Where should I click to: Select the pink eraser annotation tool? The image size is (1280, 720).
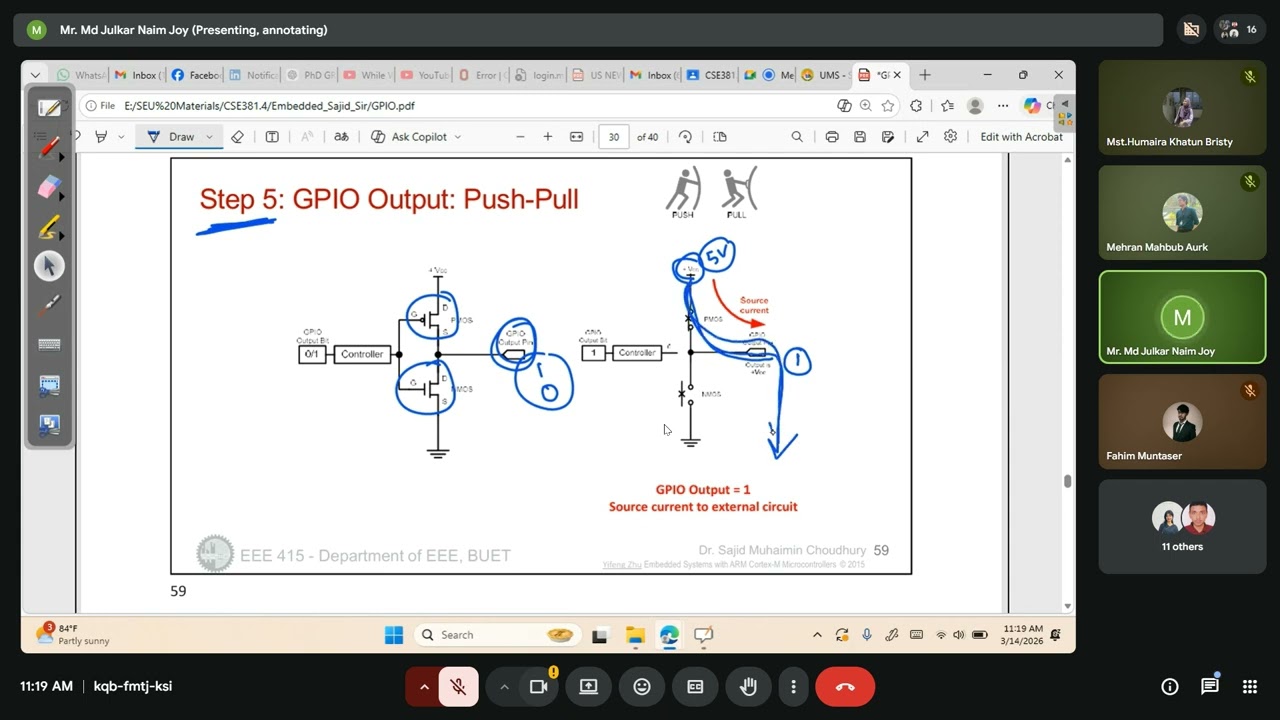point(49,187)
